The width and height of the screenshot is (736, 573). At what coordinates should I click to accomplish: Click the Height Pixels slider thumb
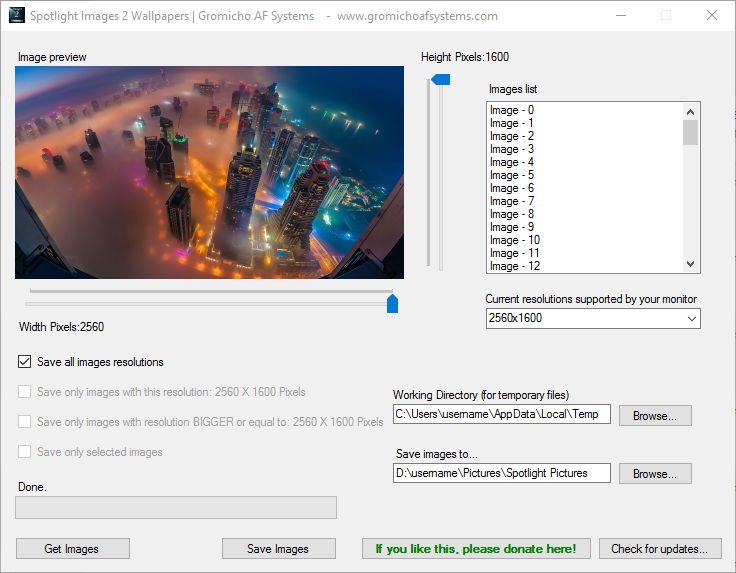tap(441, 80)
